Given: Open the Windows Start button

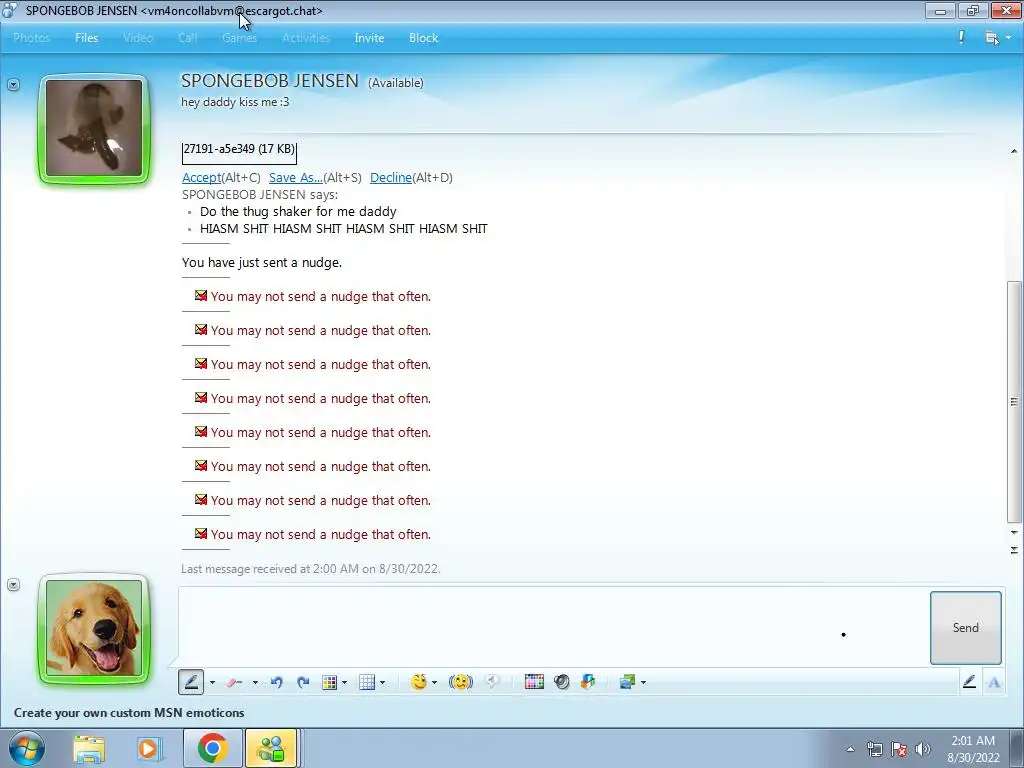Looking at the screenshot, I should [26, 748].
